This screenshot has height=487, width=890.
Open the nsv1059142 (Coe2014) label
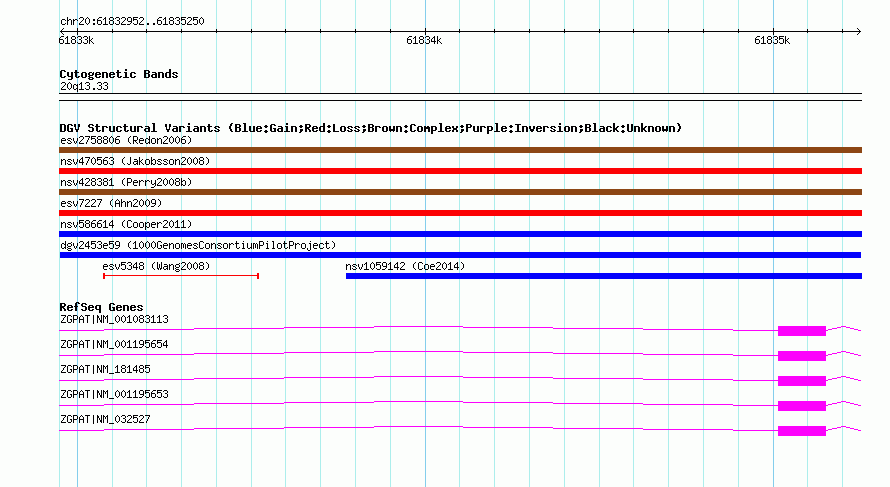pyautogui.click(x=405, y=266)
